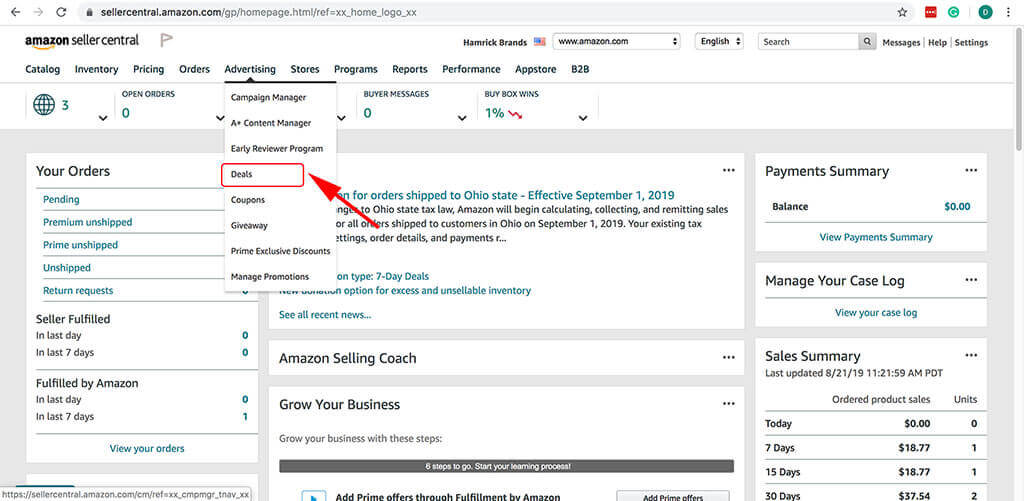Click the View Payments Summary link
This screenshot has height=501, width=1024.
(x=876, y=237)
